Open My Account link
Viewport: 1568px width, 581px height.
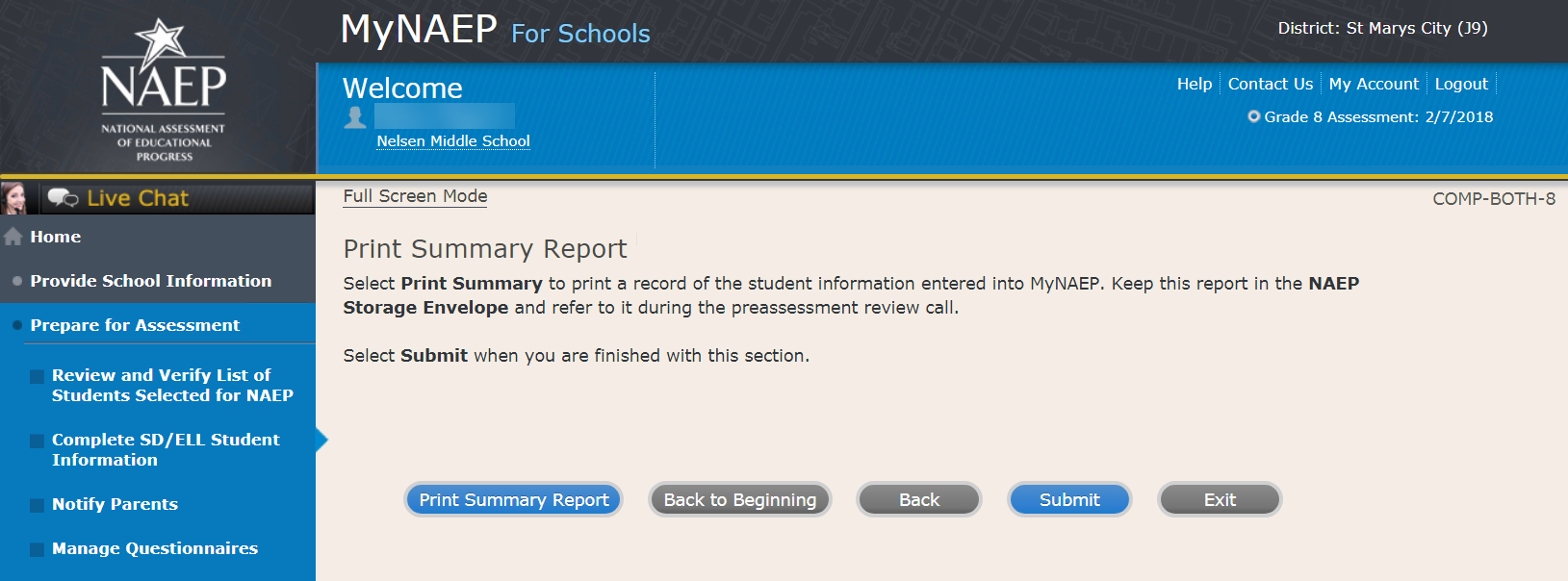pos(1374,84)
